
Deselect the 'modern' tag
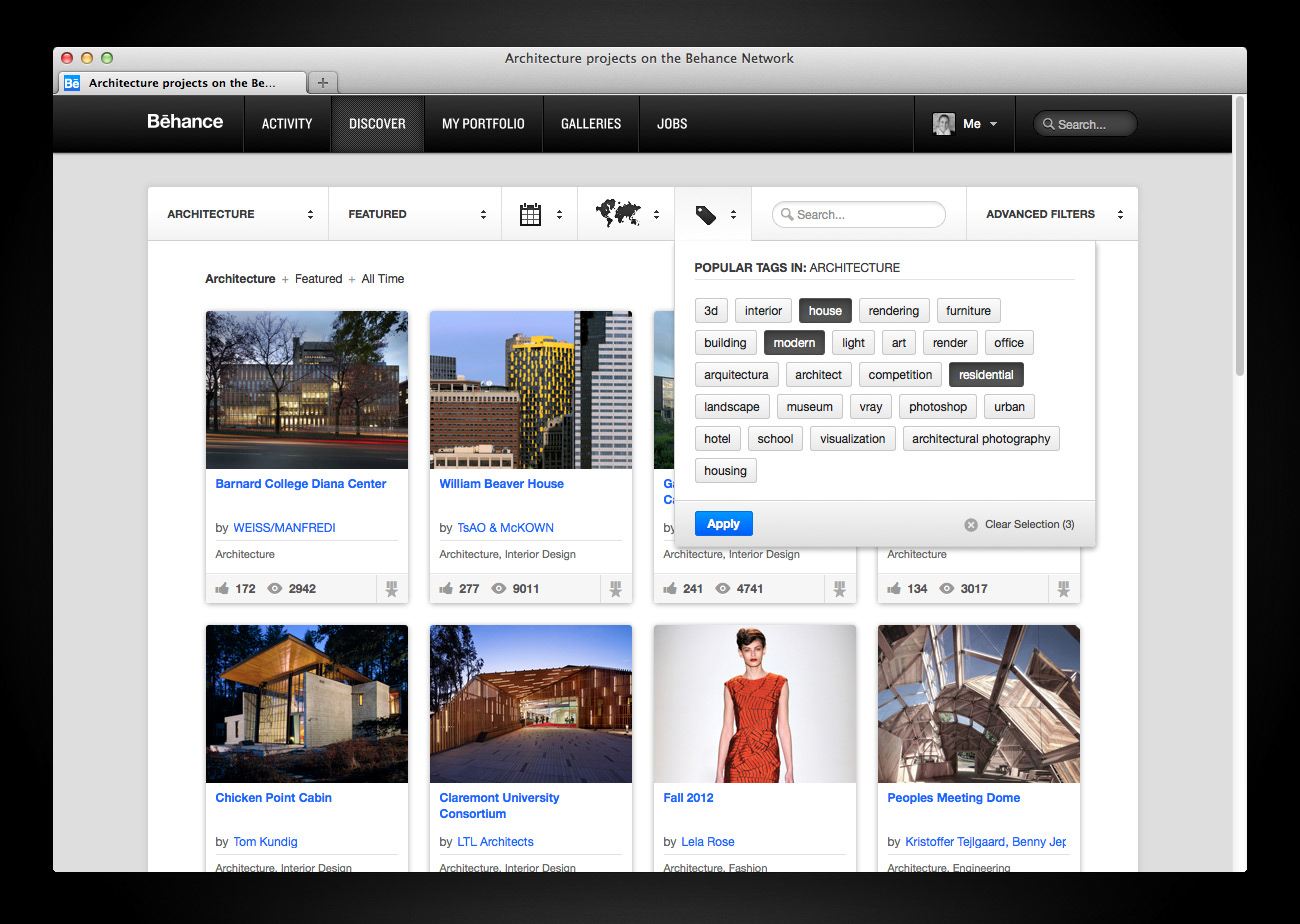(x=794, y=343)
